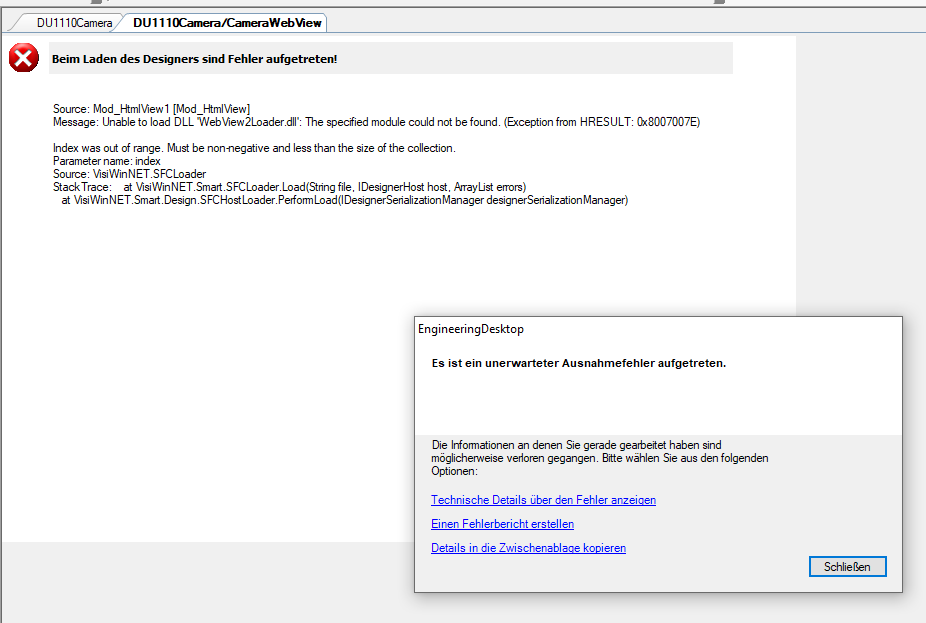
Task: Select the DU1110Camera/CameraWebView tab
Action: 227,22
